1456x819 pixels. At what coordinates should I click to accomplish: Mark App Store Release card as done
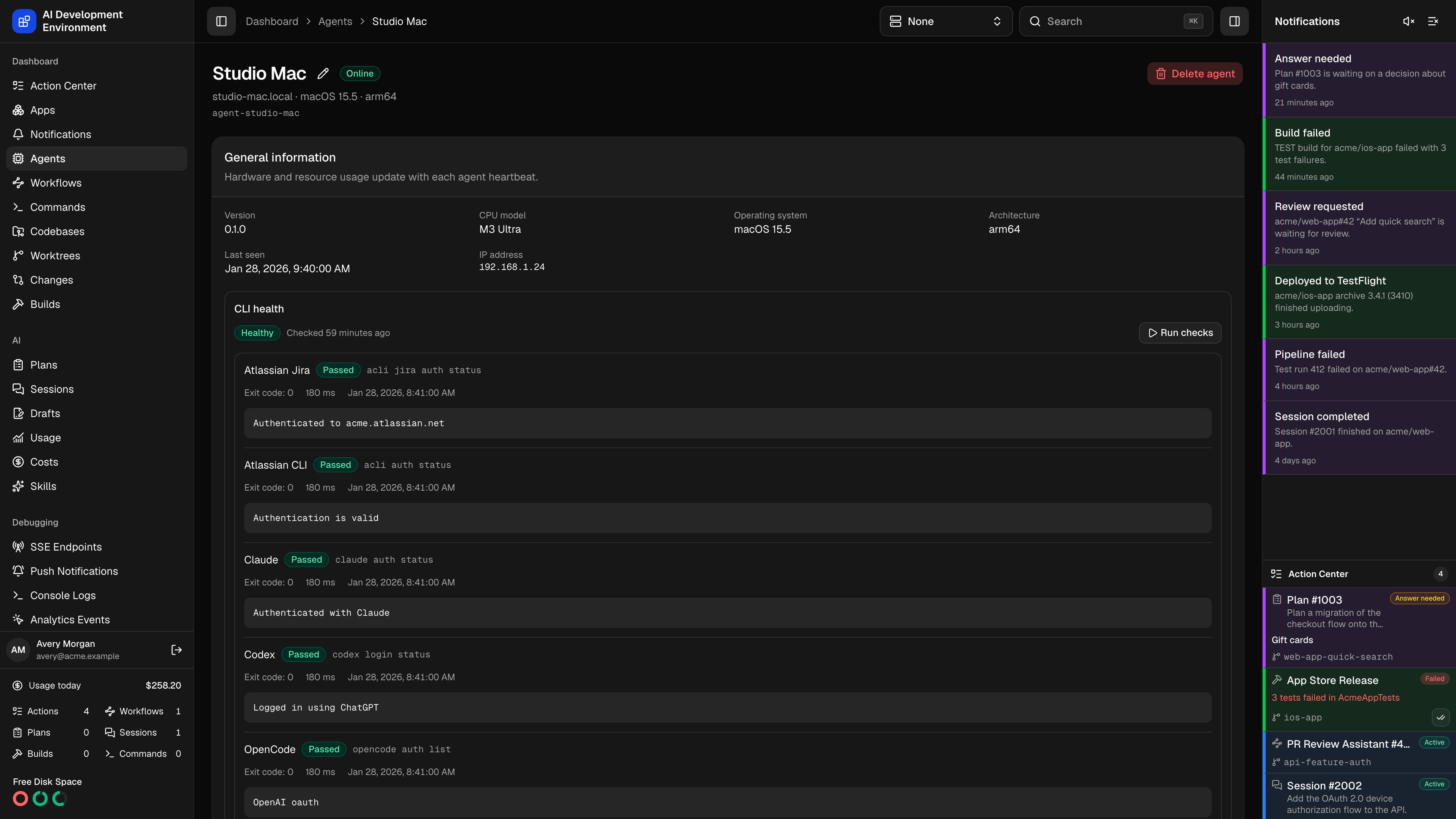point(1441,717)
